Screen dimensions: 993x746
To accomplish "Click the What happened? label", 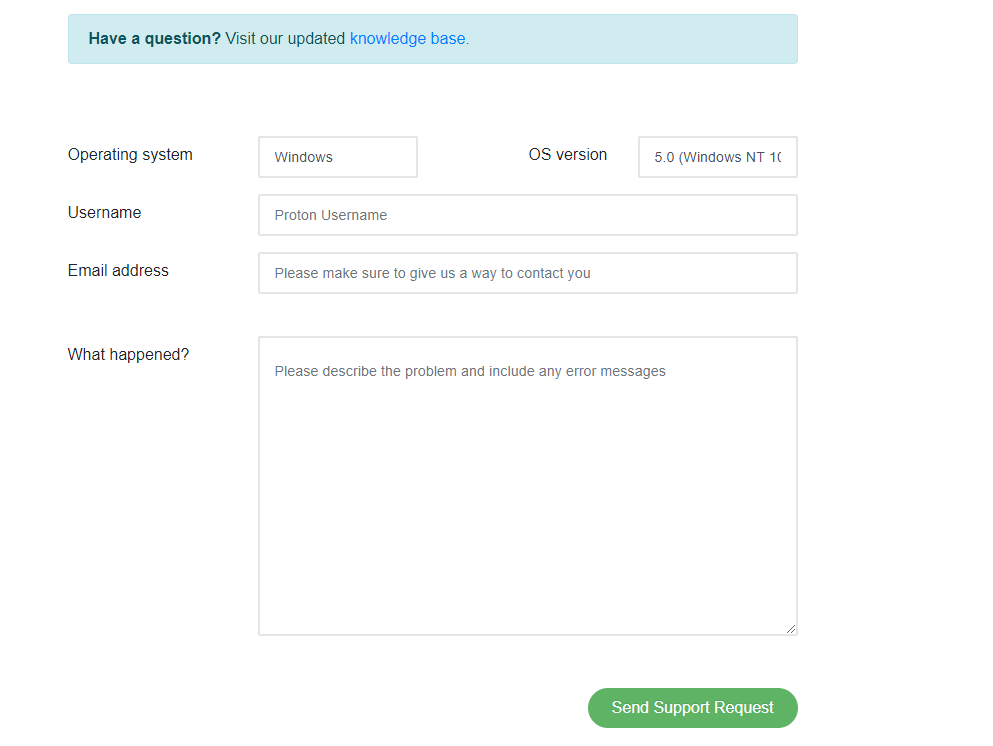I will [129, 355].
